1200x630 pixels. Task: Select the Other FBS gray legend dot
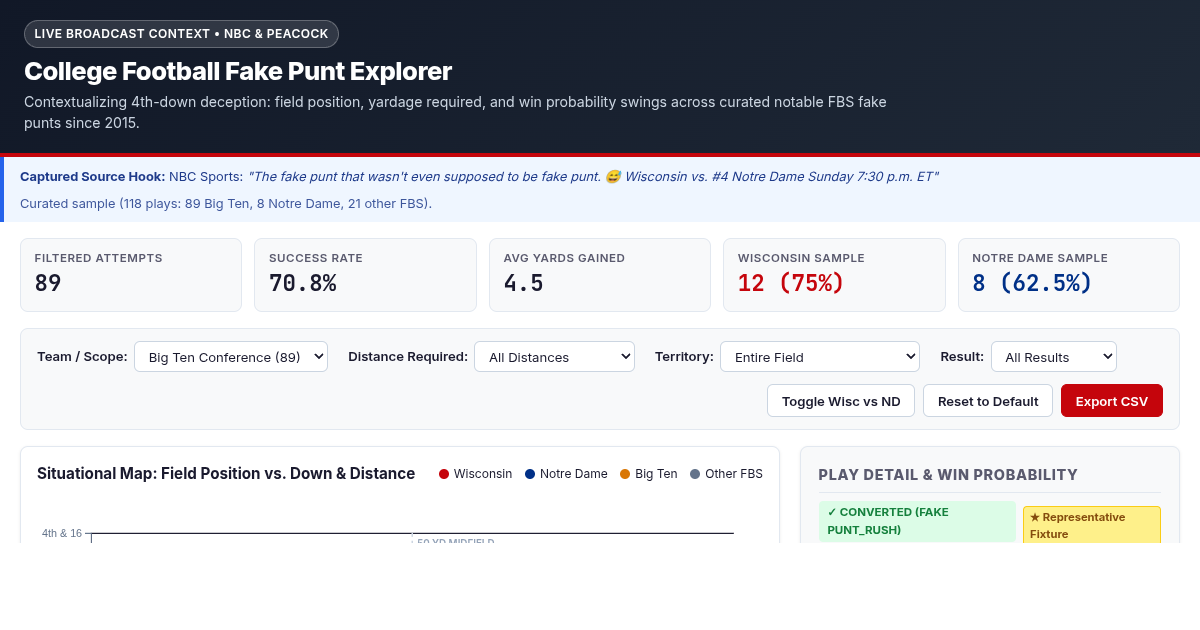[695, 474]
